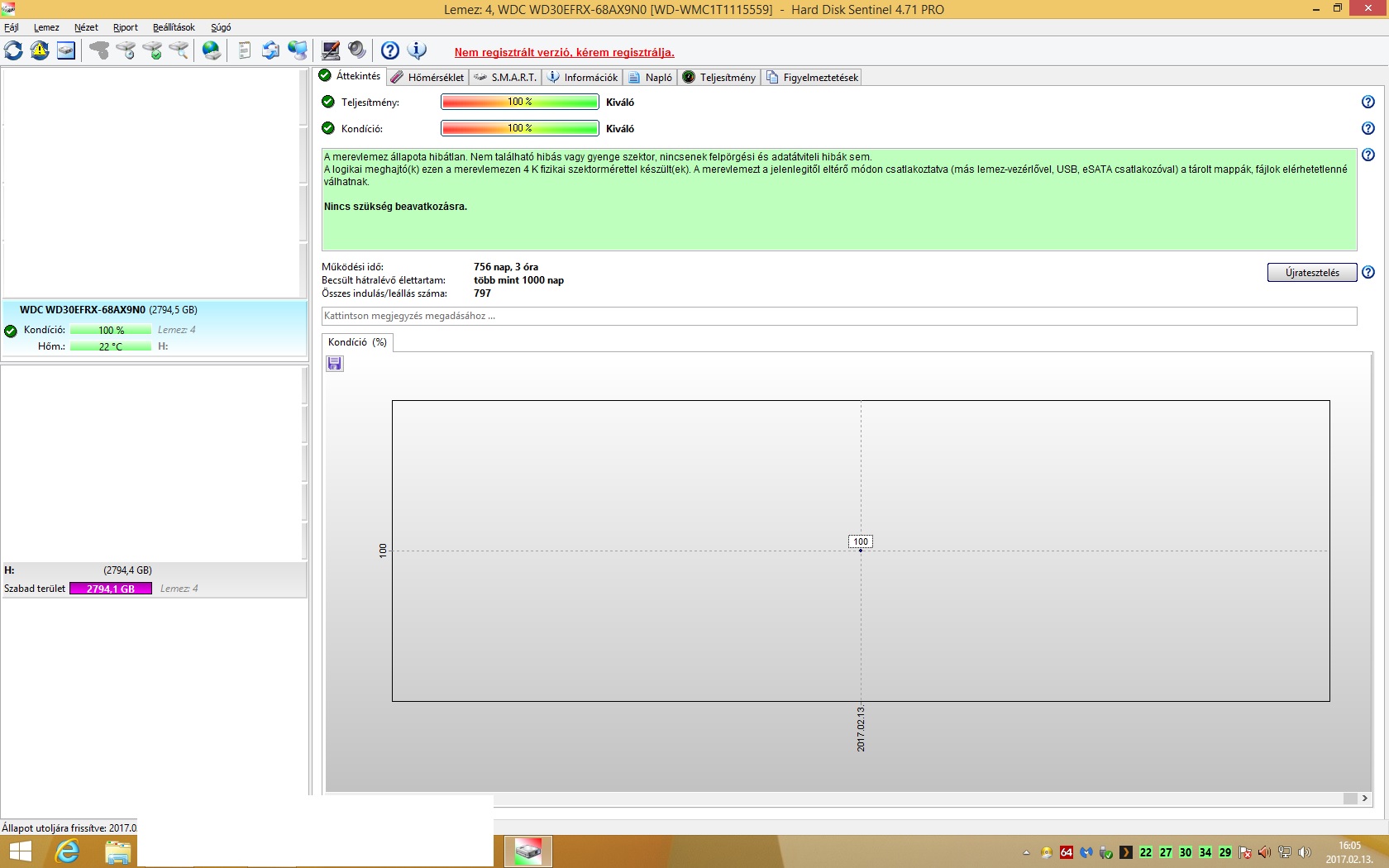
Task: Click the Windows Start button
Action: pyautogui.click(x=19, y=851)
